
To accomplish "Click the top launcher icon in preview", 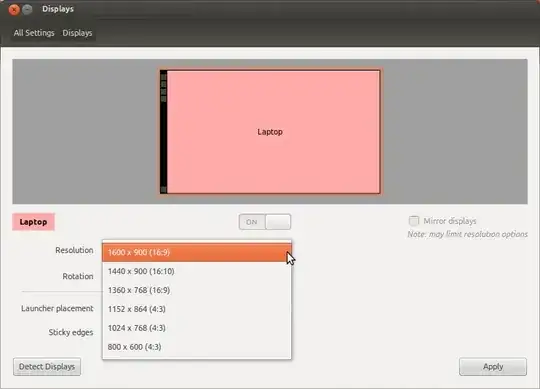I will (164, 77).
